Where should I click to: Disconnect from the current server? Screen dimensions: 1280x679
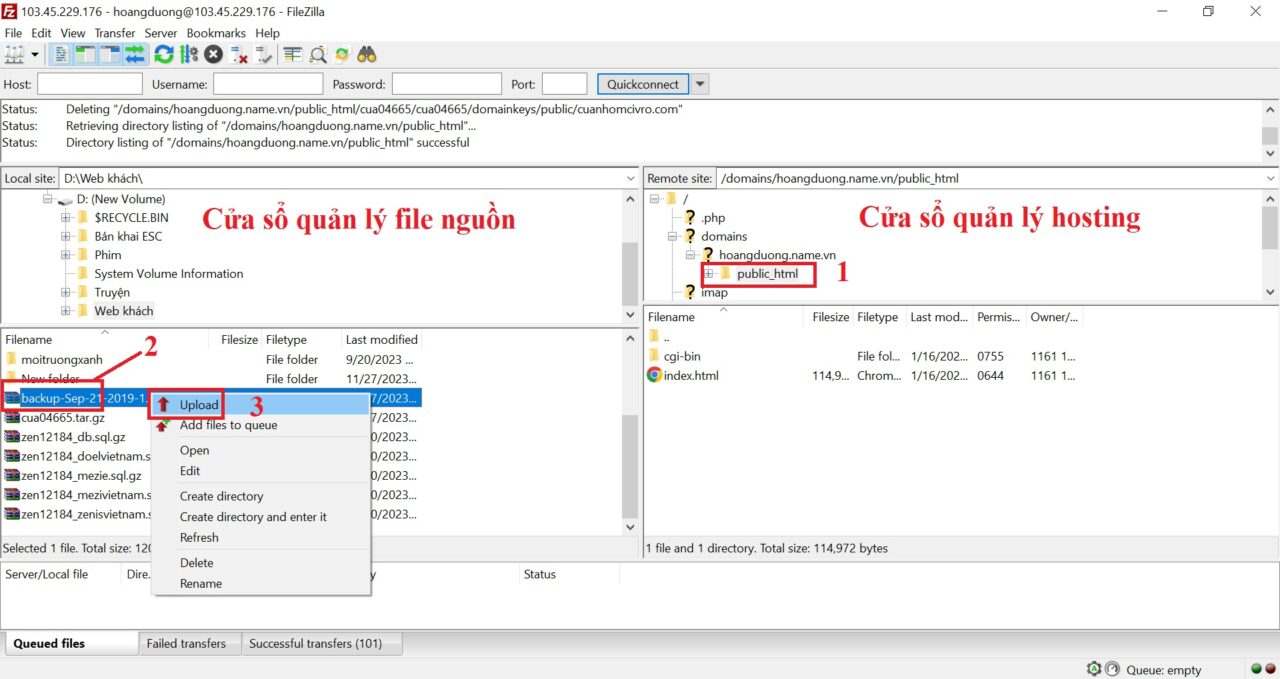coord(239,54)
